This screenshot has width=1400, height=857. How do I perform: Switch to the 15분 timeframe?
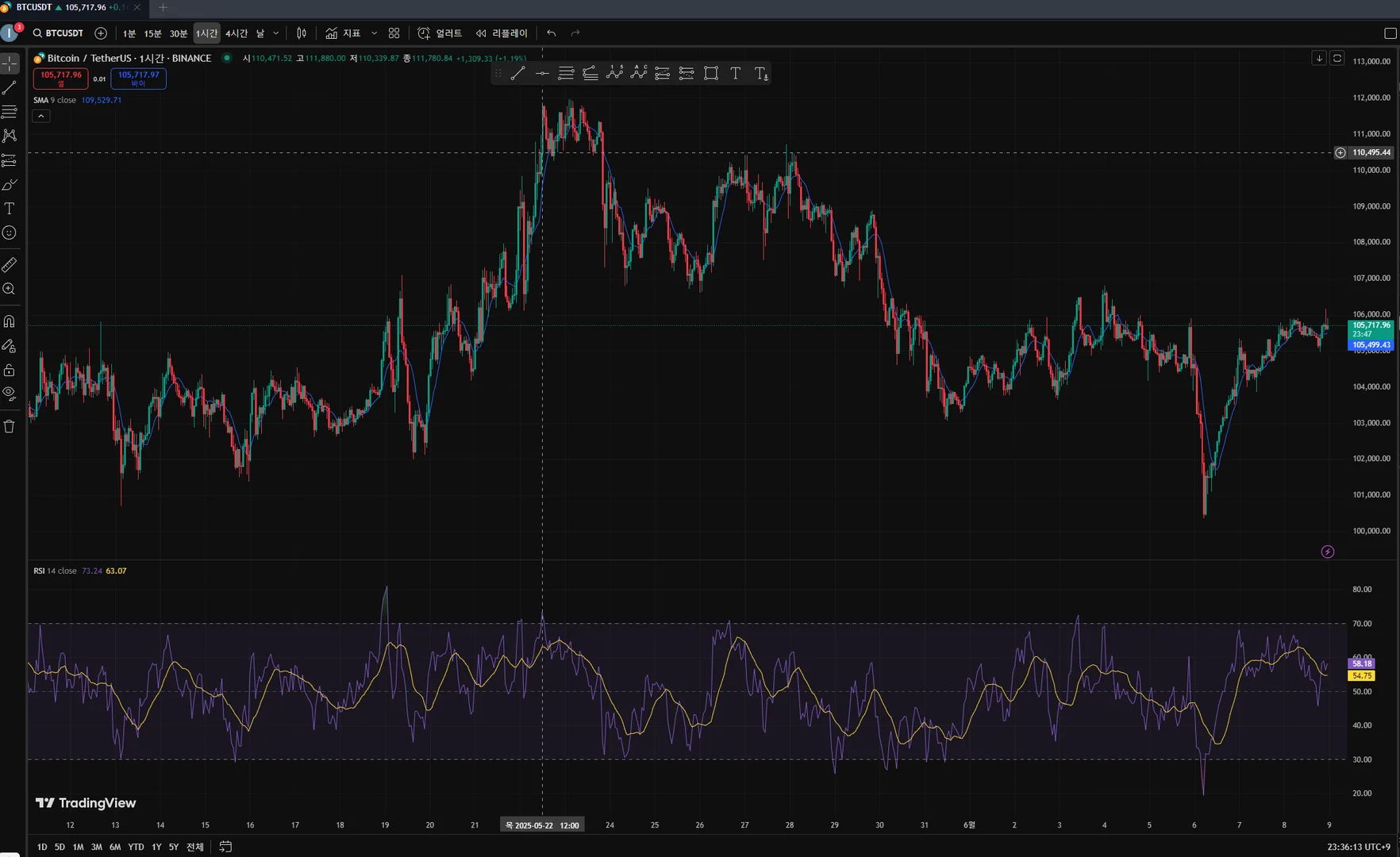[x=152, y=33]
